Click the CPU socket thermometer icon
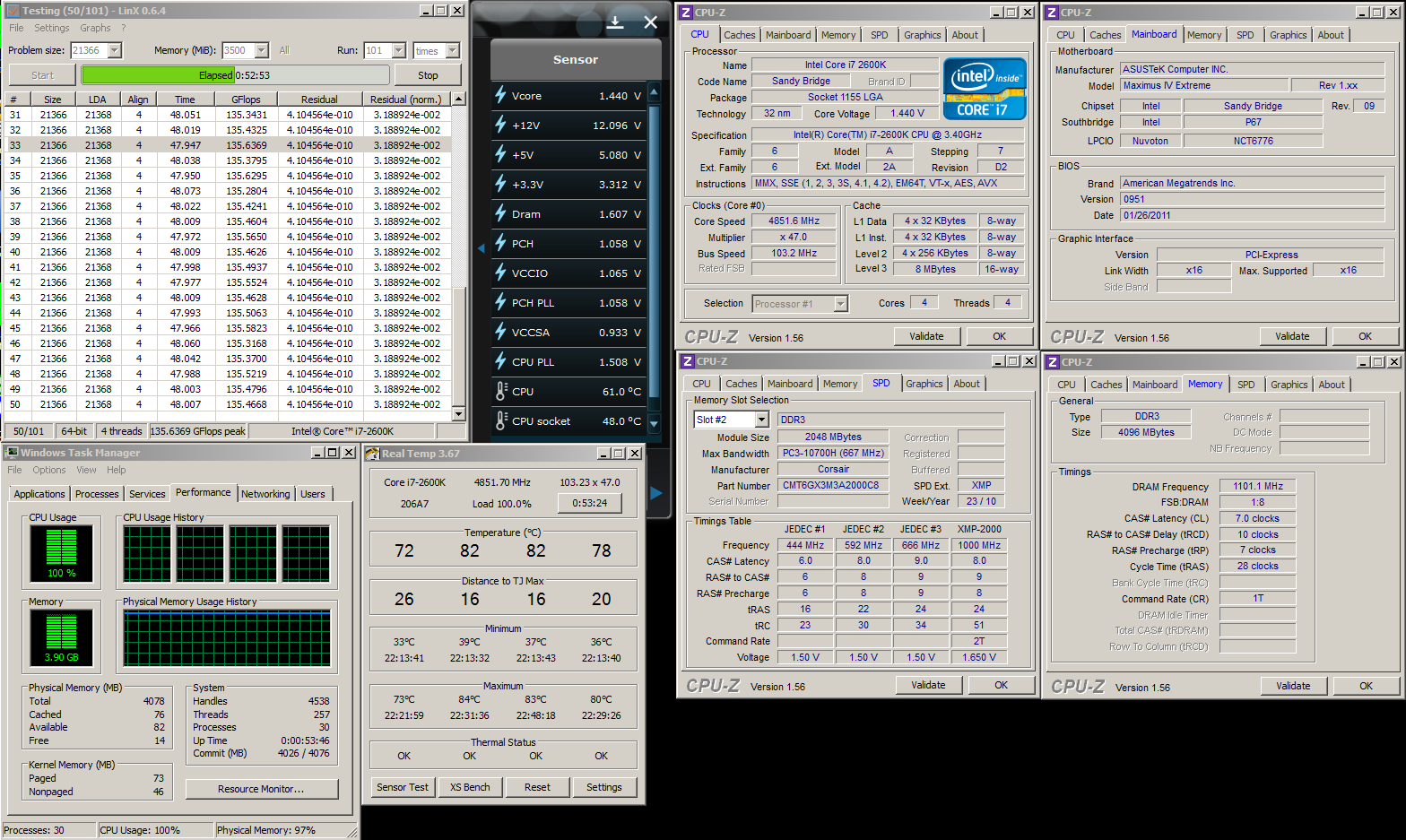The image size is (1406, 840). [501, 420]
